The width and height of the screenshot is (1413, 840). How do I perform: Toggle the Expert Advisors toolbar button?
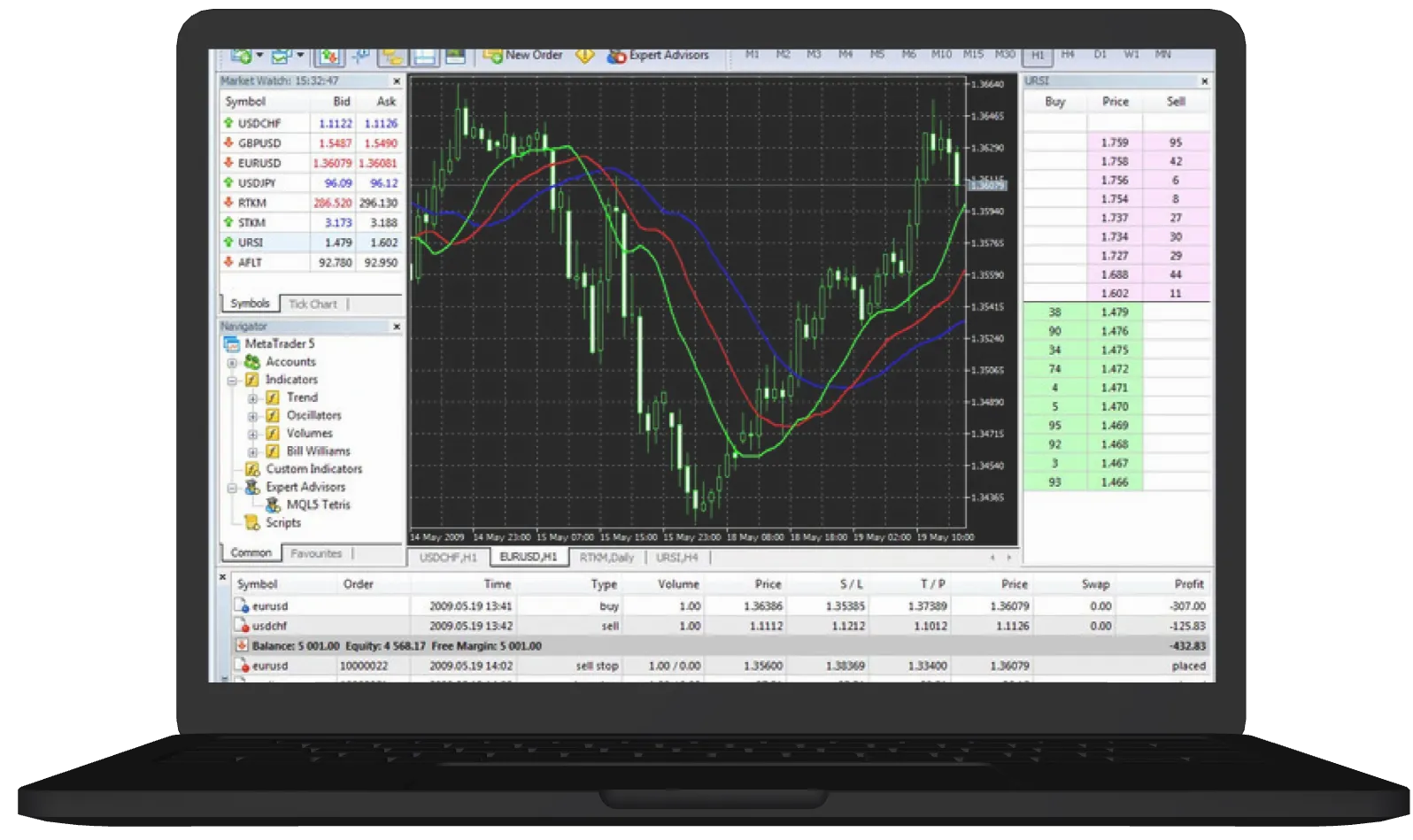[658, 55]
